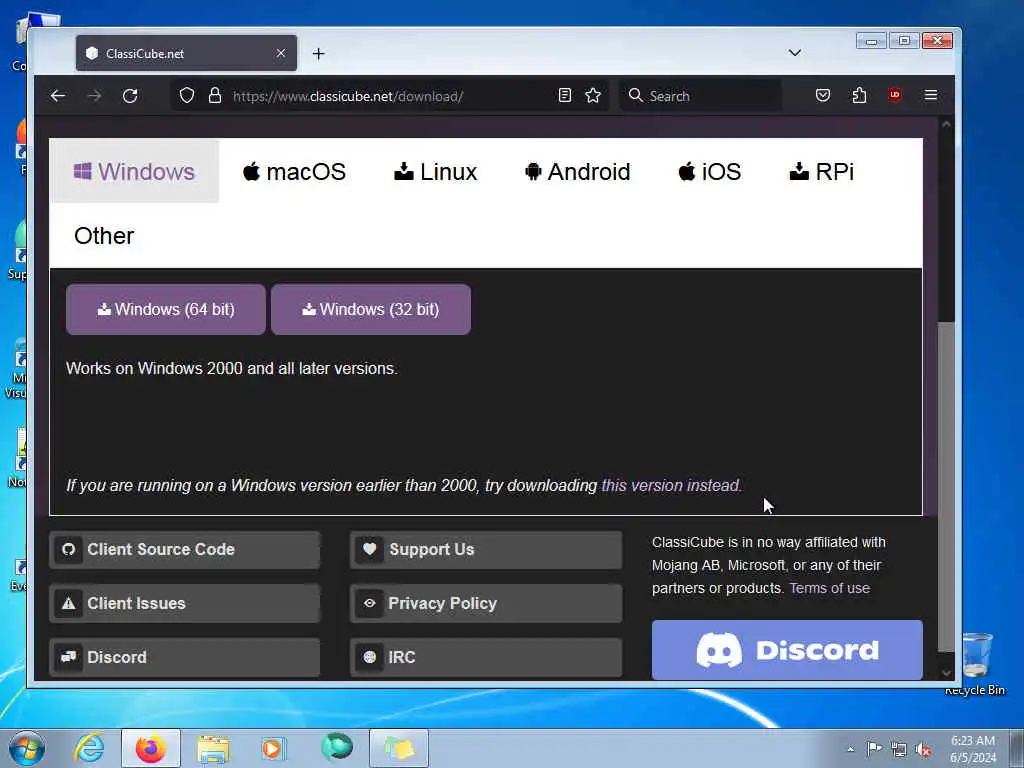
Task: Open Windows Media Player from taskbar
Action: (274, 748)
